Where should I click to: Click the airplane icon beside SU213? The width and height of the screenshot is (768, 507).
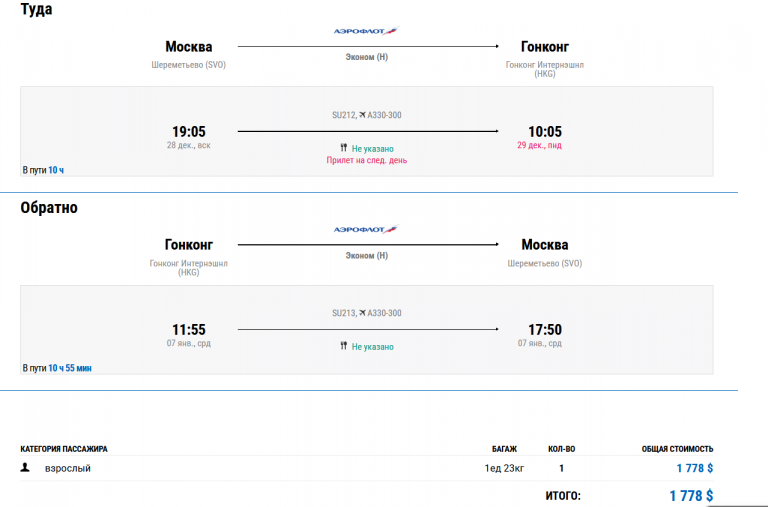point(362,313)
